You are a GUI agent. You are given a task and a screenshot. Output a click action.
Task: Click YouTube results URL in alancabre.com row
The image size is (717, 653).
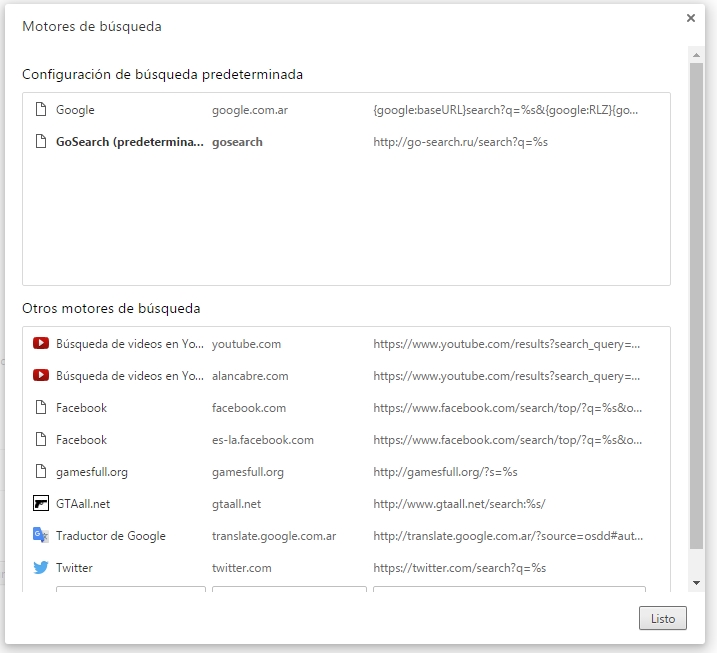[x=507, y=376]
